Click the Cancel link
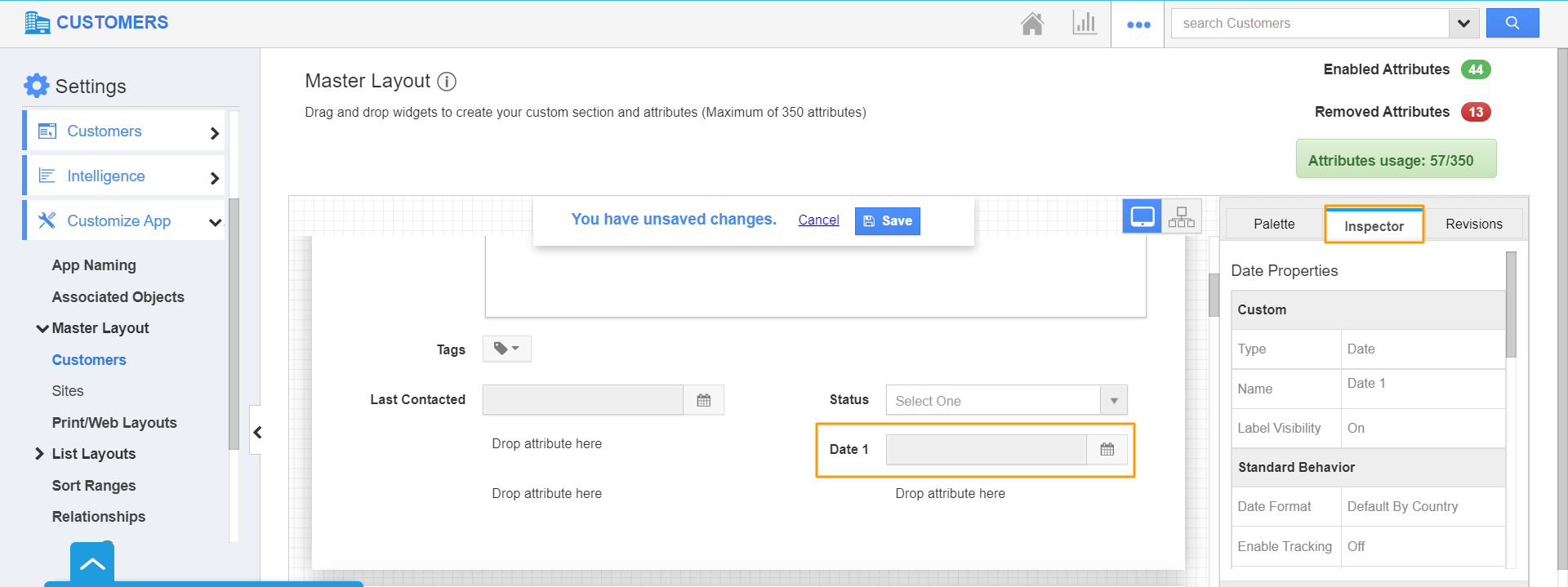This screenshot has width=1568, height=587. 818,220
